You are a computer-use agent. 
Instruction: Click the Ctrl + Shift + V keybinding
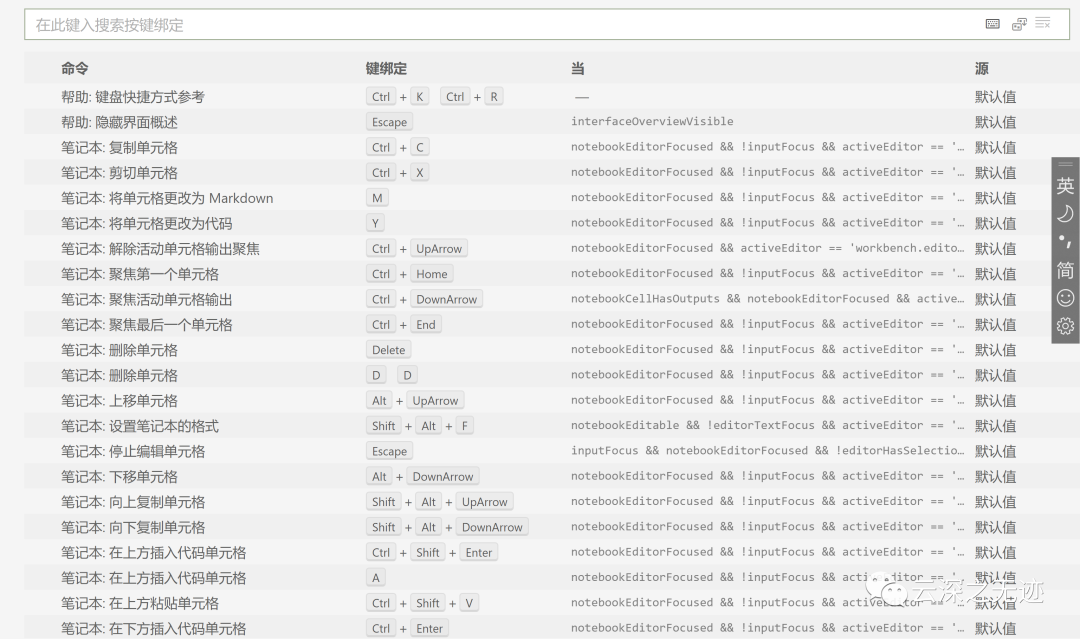pyautogui.click(x=422, y=603)
